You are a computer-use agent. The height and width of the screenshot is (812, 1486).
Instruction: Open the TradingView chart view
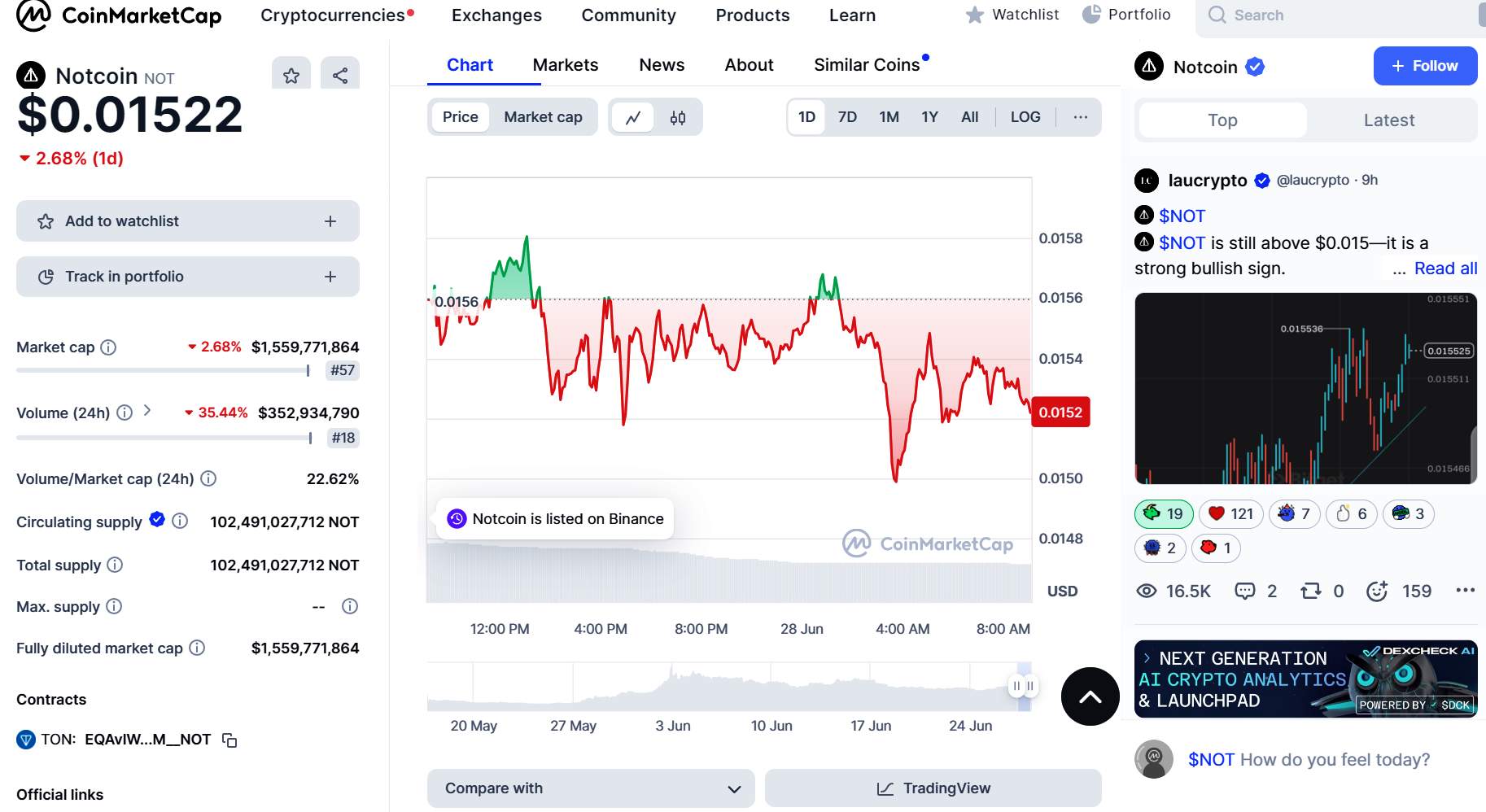933,788
